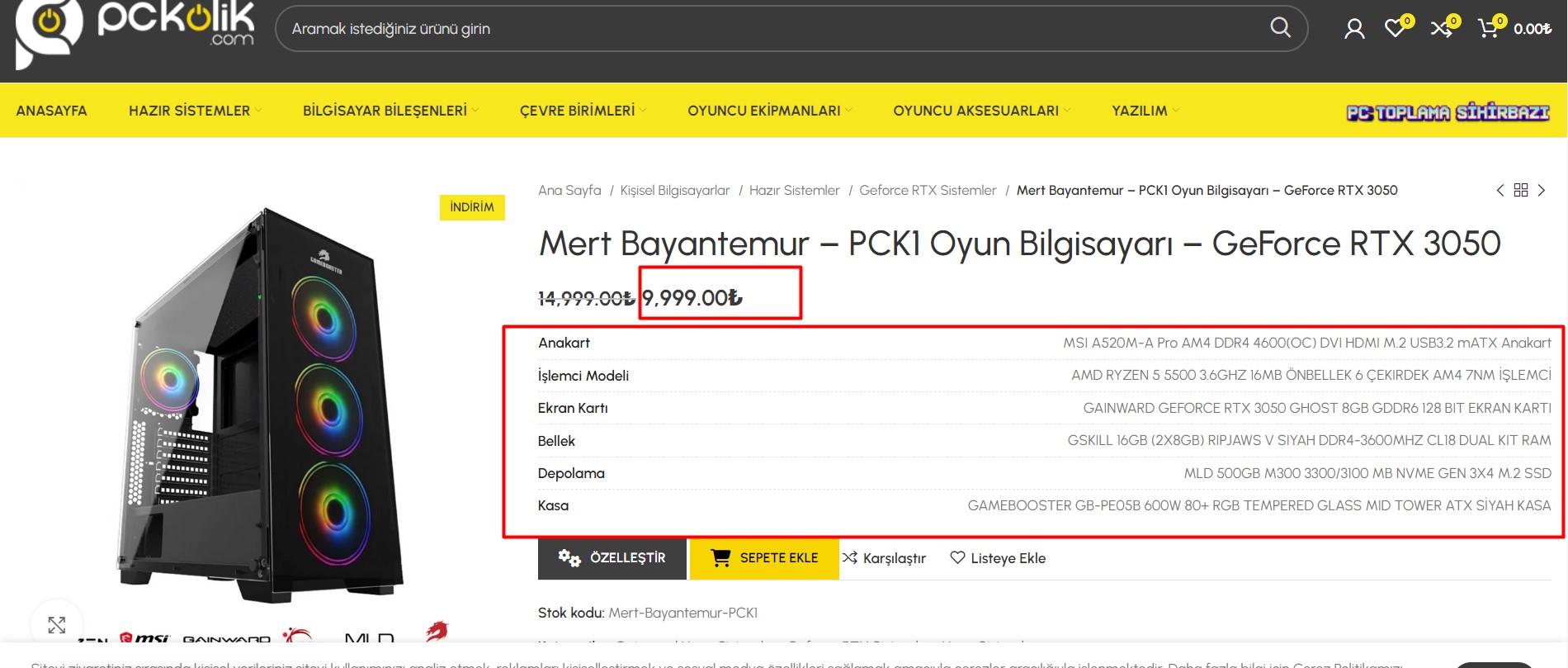Go to previous product arrow
1568x668 pixels.
[1500, 191]
